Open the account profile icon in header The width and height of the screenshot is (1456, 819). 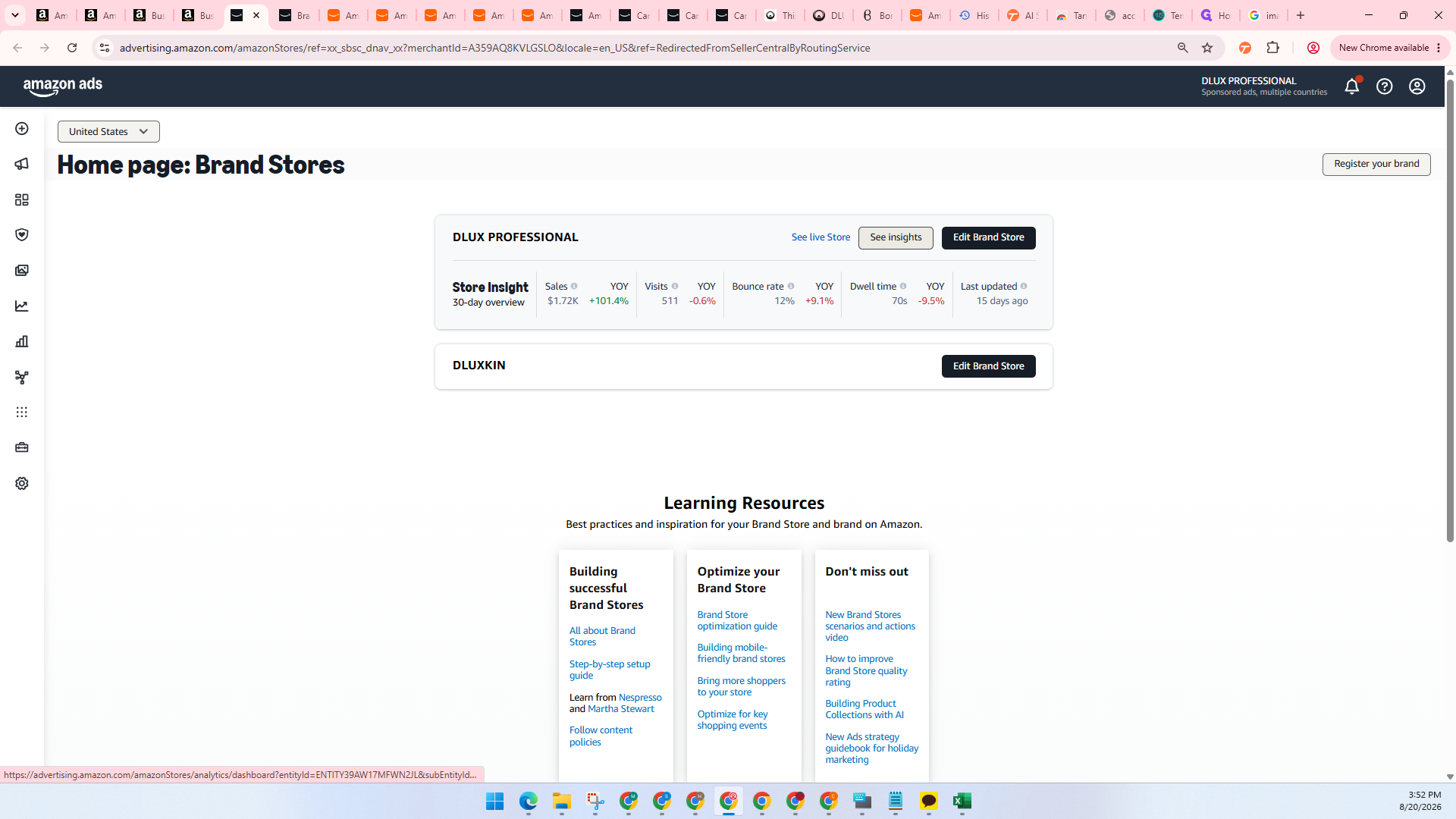[1417, 86]
